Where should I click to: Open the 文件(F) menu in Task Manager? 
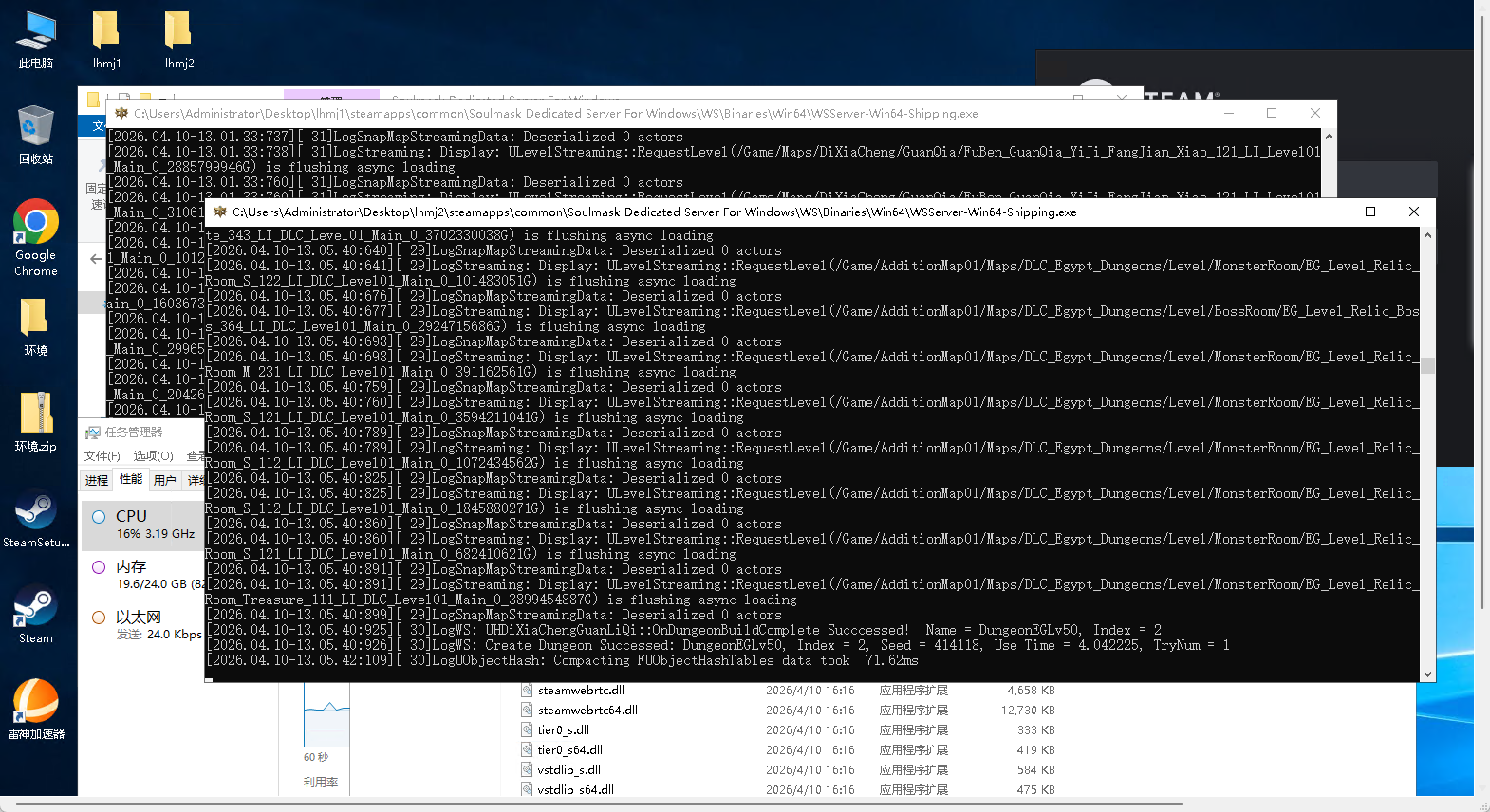click(102, 456)
